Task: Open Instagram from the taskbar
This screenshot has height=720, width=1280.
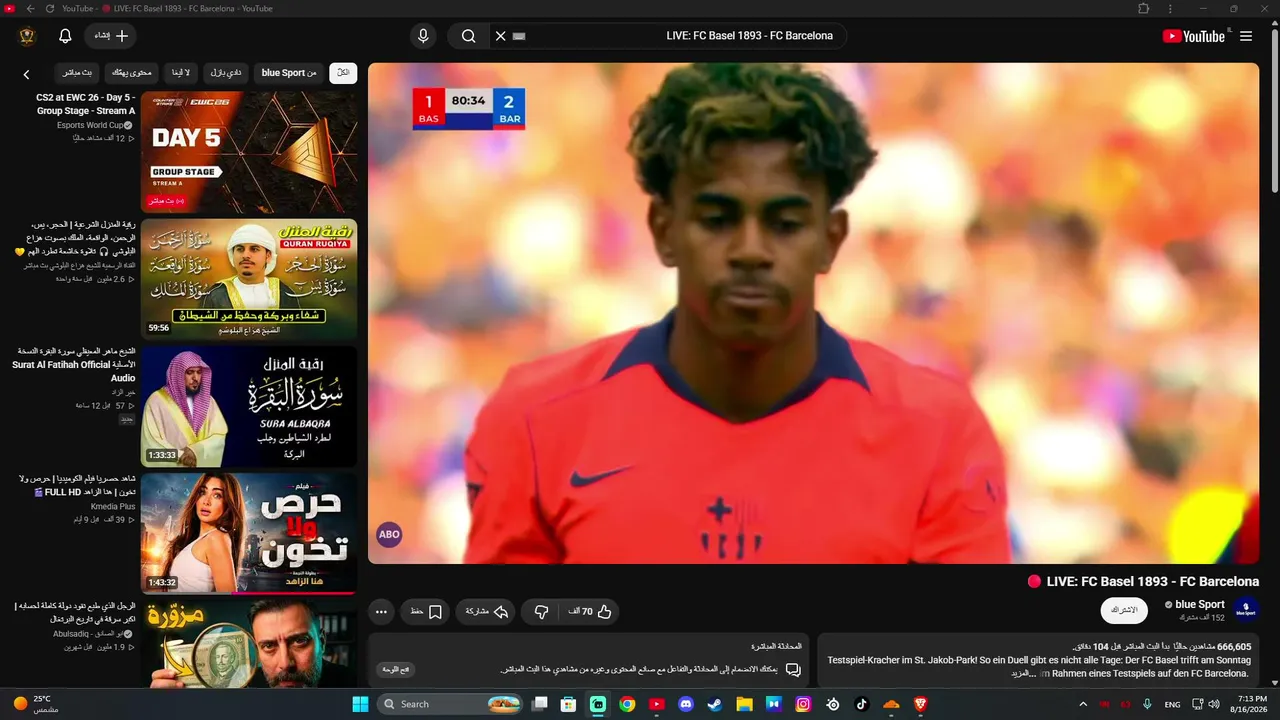Action: click(803, 704)
